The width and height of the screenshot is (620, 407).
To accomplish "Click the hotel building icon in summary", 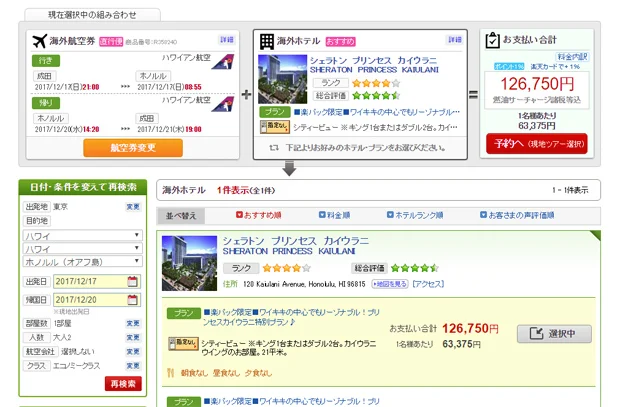I will click(x=267, y=42).
